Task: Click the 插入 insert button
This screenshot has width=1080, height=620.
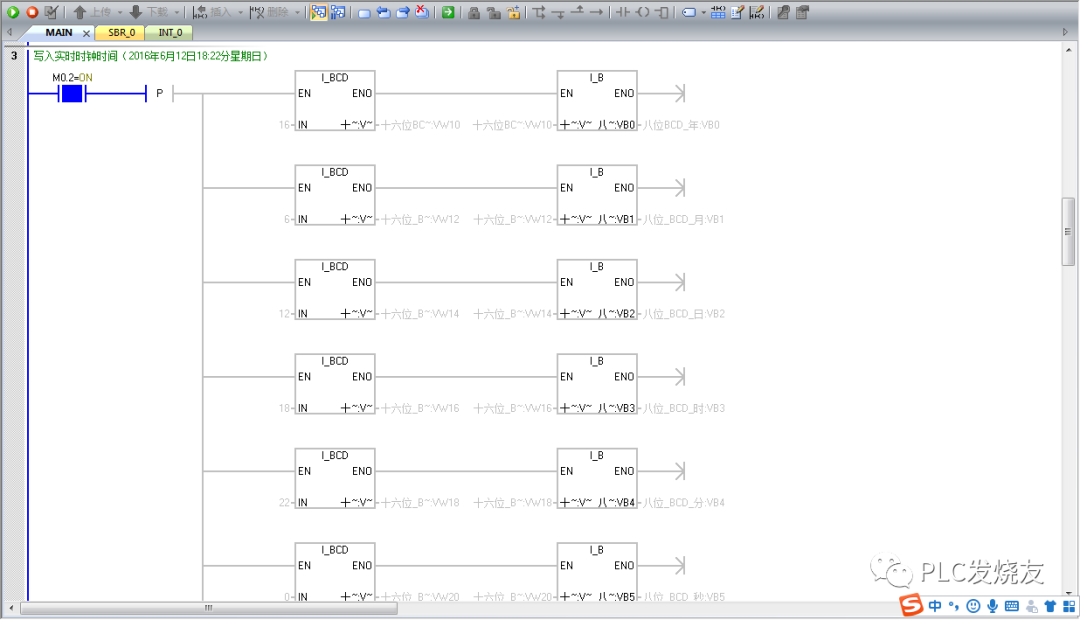Action: point(212,12)
